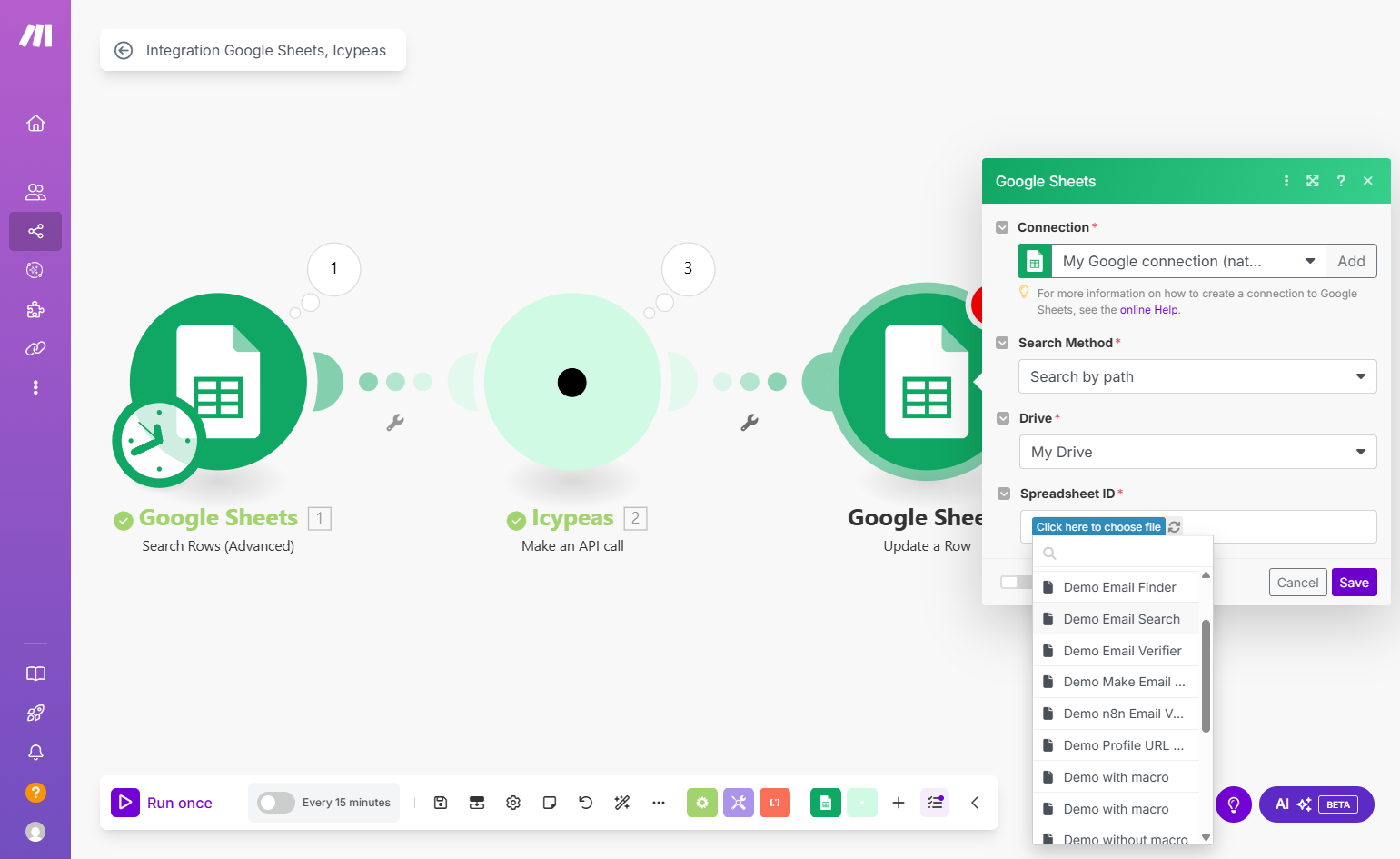This screenshot has width=1400, height=859.
Task: Go back using the arrow beside scenario title
Action: click(124, 50)
